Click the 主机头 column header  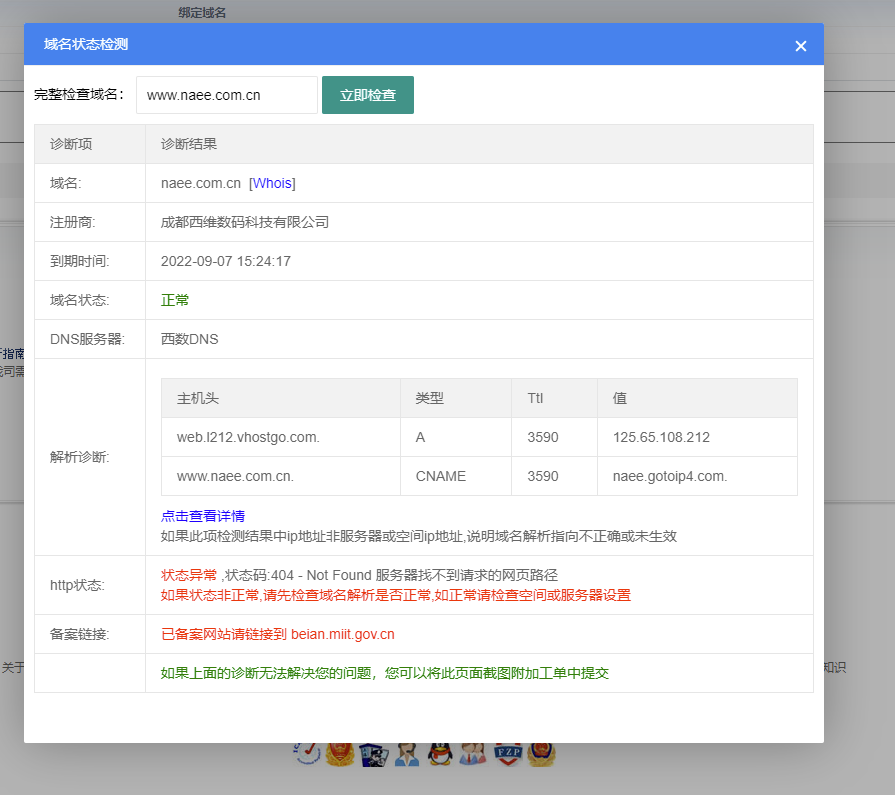click(198, 398)
